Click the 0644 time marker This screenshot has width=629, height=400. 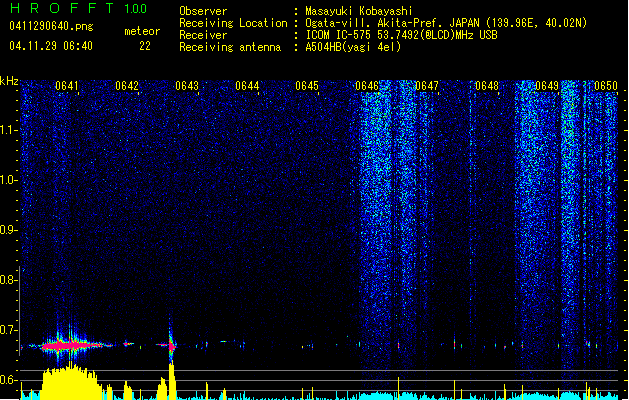point(247,86)
